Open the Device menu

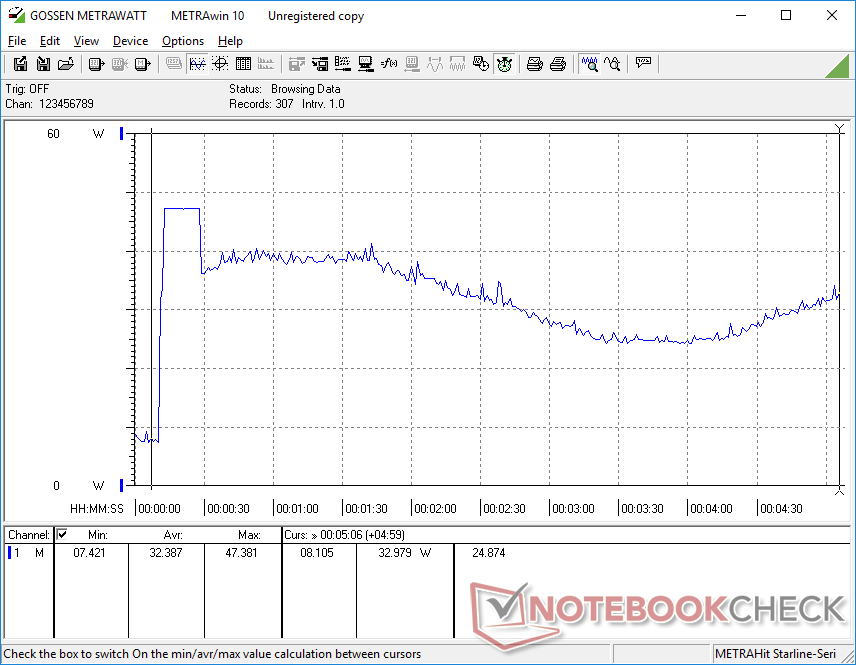tap(130, 41)
